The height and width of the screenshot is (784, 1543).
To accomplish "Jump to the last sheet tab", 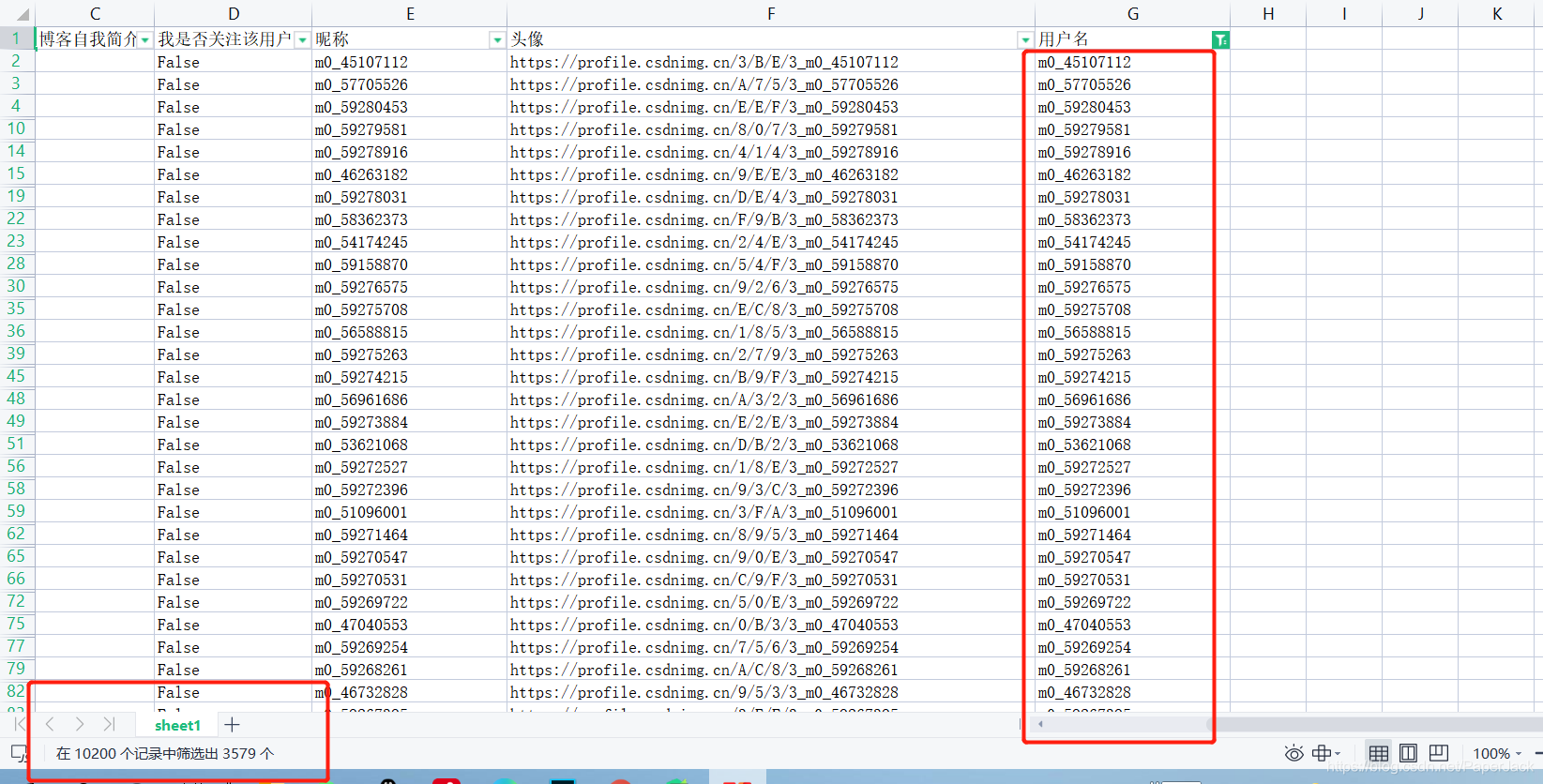I will coord(110,724).
